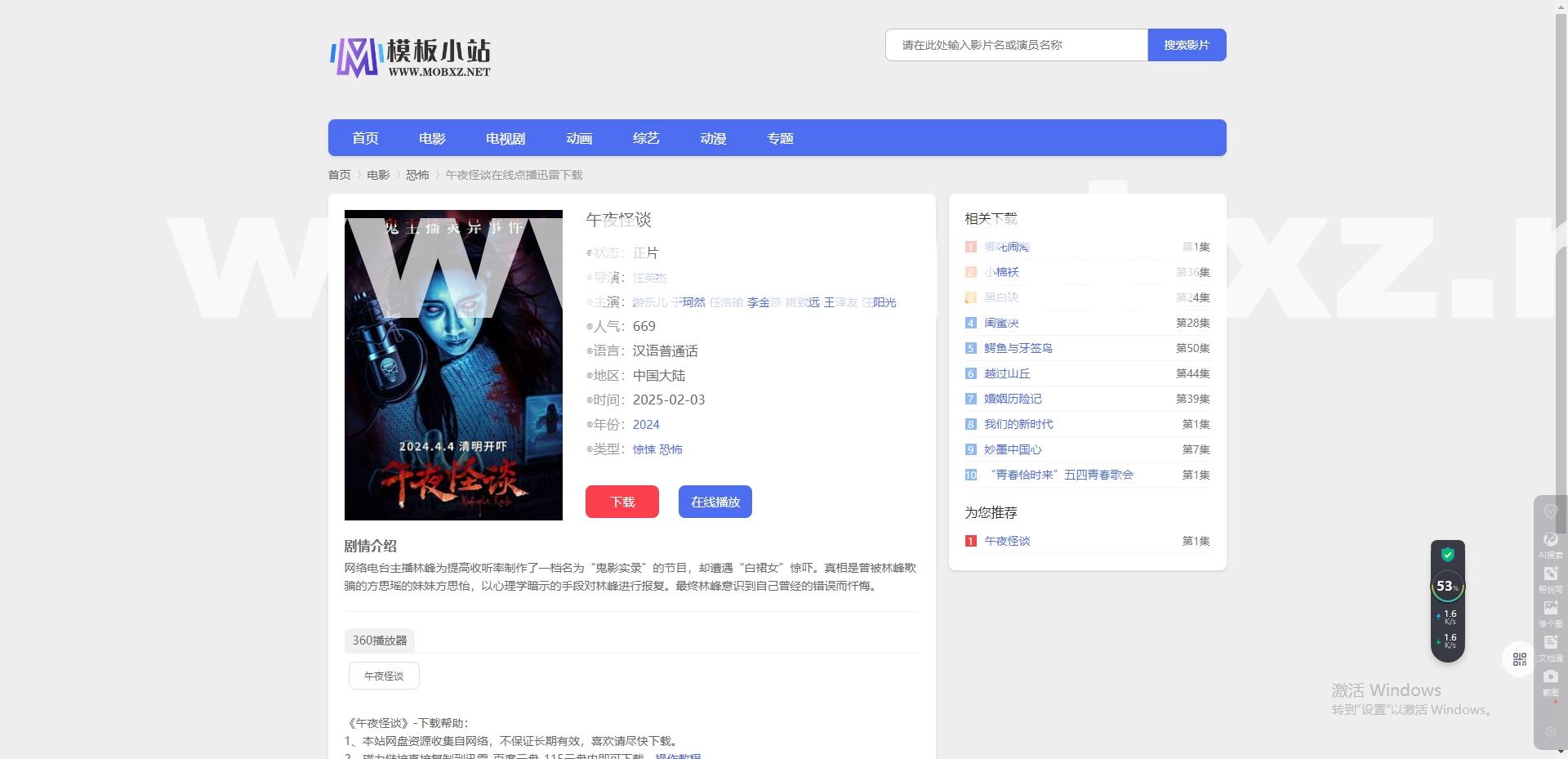Image resolution: width=1568 pixels, height=759 pixels.
Task: Open related title 婚姻历险记
Action: [x=1013, y=399]
